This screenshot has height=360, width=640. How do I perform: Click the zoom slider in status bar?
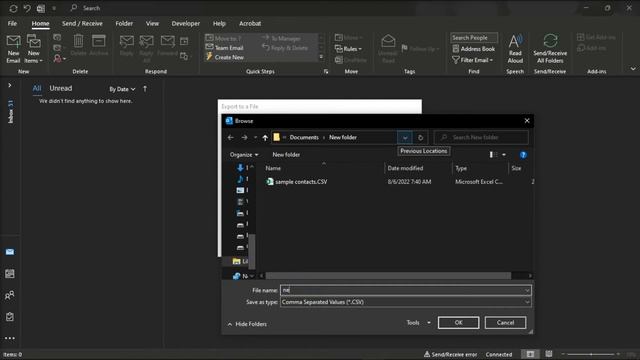[x=591, y=354]
